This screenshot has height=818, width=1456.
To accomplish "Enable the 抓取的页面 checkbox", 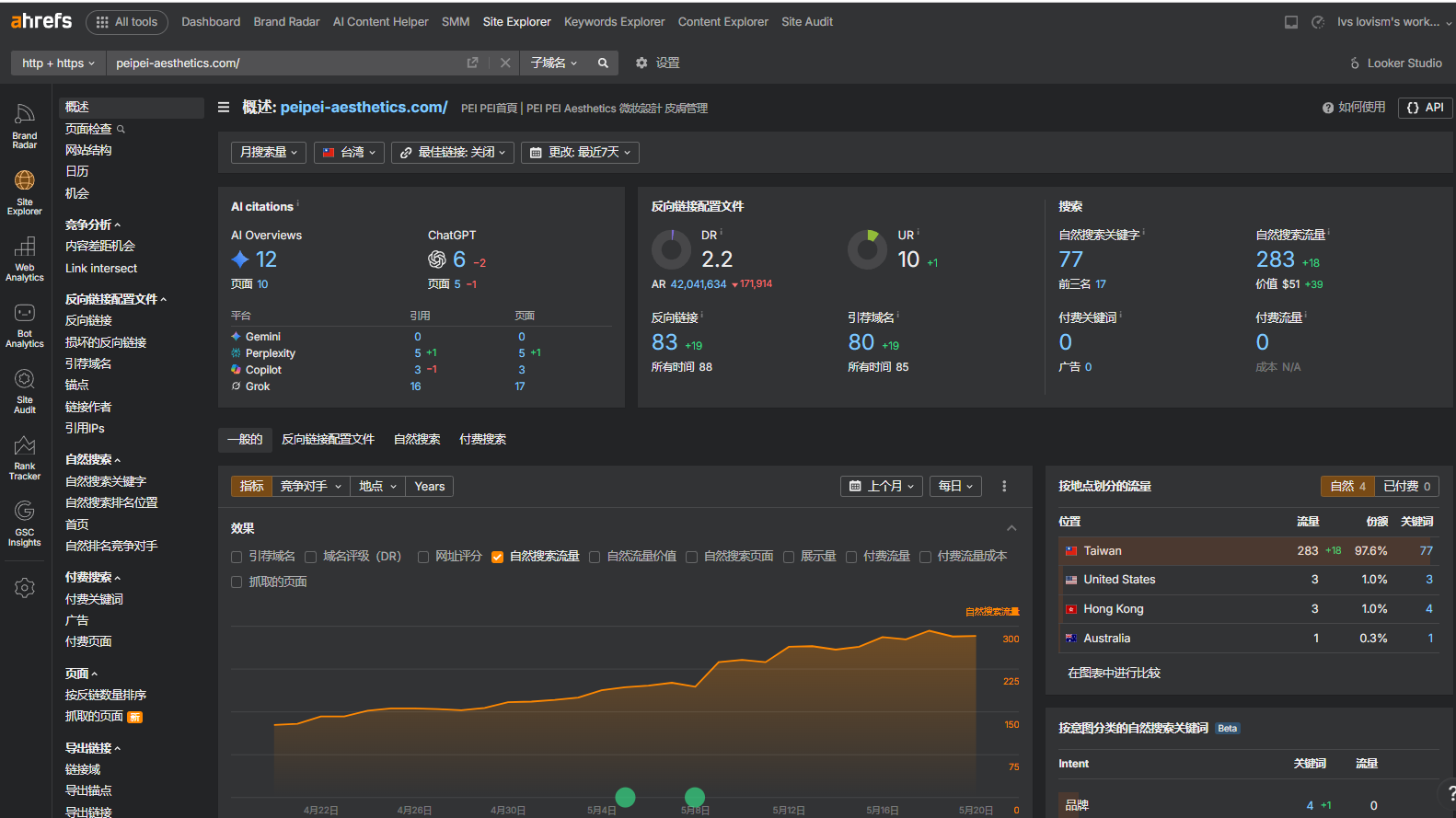I will coord(237,582).
